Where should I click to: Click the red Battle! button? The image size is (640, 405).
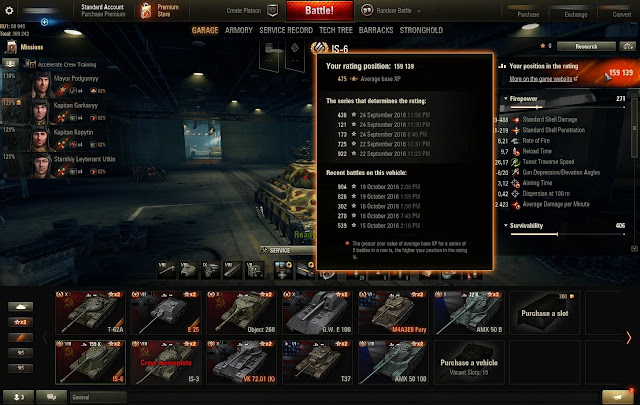[x=320, y=11]
